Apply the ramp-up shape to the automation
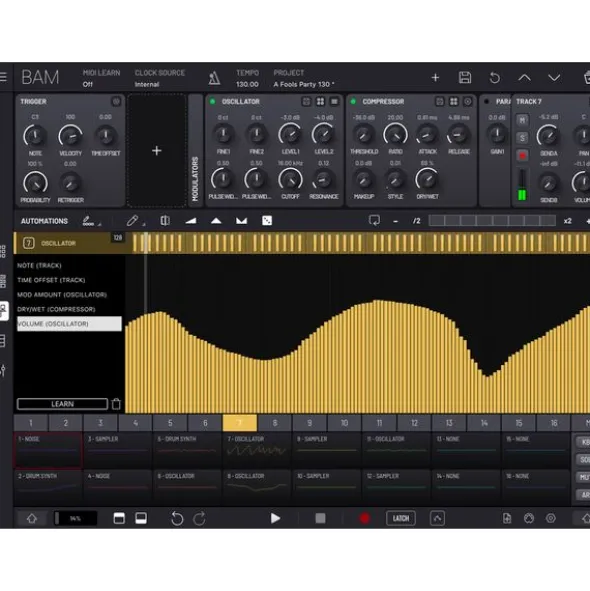The height and width of the screenshot is (591, 590). point(191,220)
